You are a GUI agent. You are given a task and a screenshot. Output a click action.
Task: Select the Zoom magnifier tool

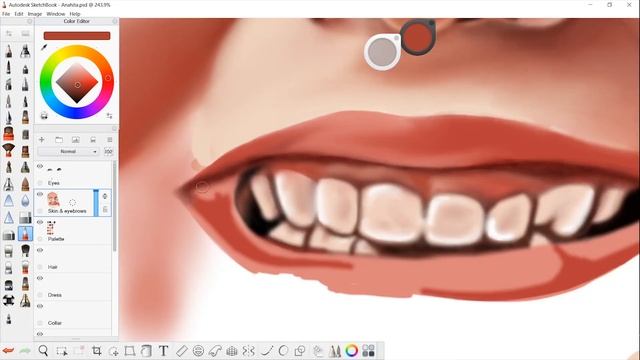43,351
